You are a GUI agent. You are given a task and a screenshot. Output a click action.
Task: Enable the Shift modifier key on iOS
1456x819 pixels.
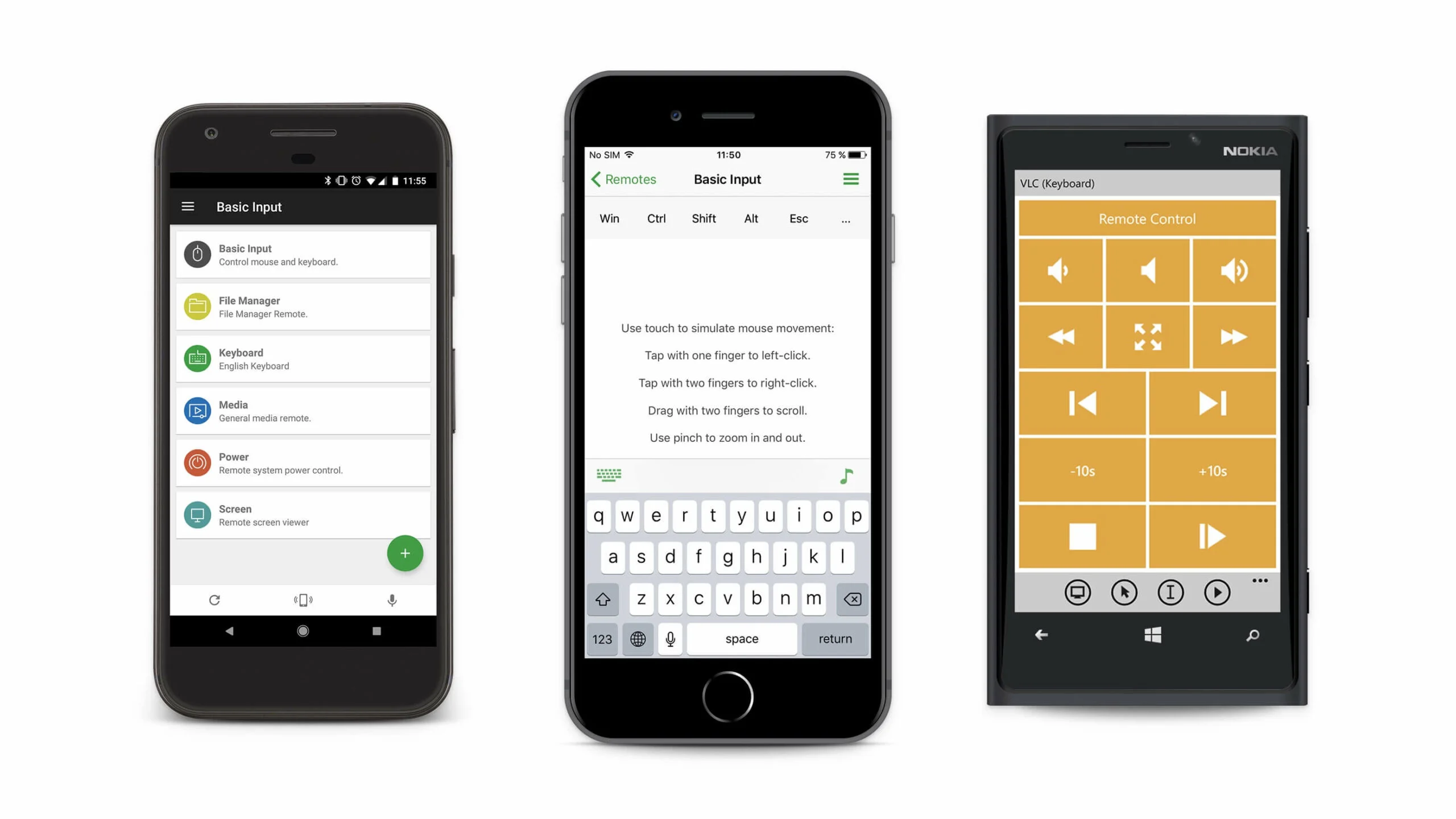click(x=704, y=218)
